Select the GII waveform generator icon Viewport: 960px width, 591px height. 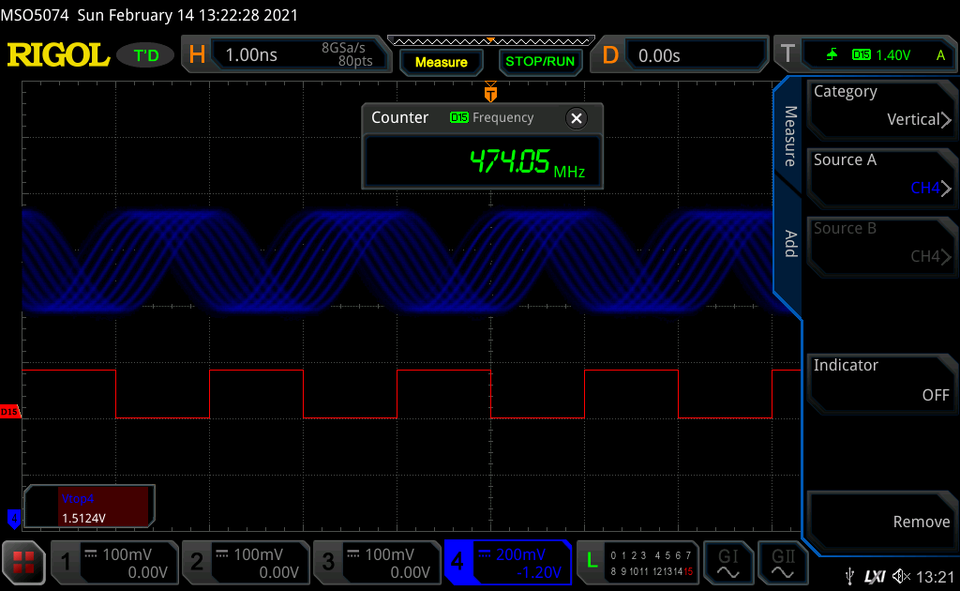click(781, 563)
